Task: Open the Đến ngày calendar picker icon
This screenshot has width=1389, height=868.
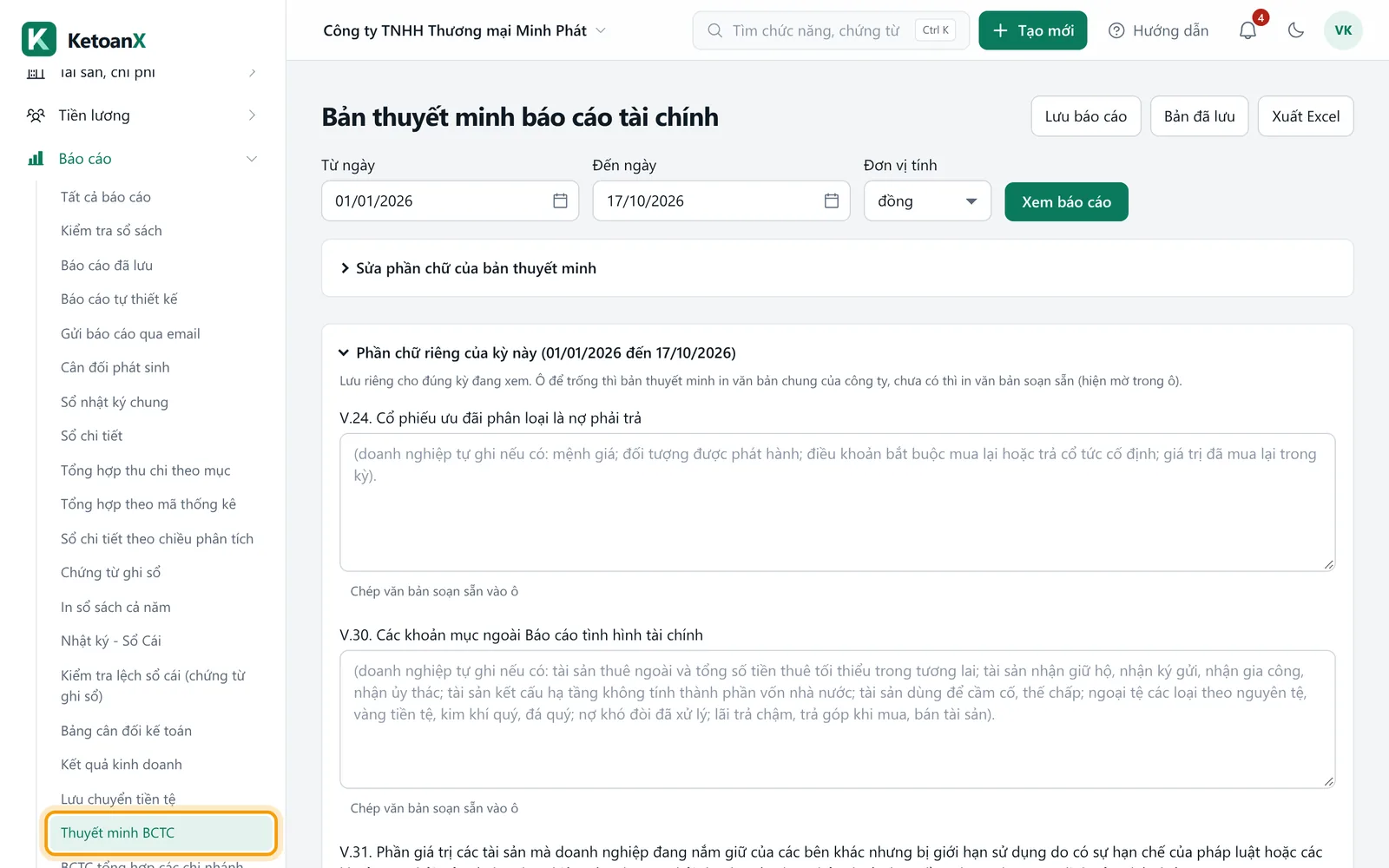Action: 831,201
